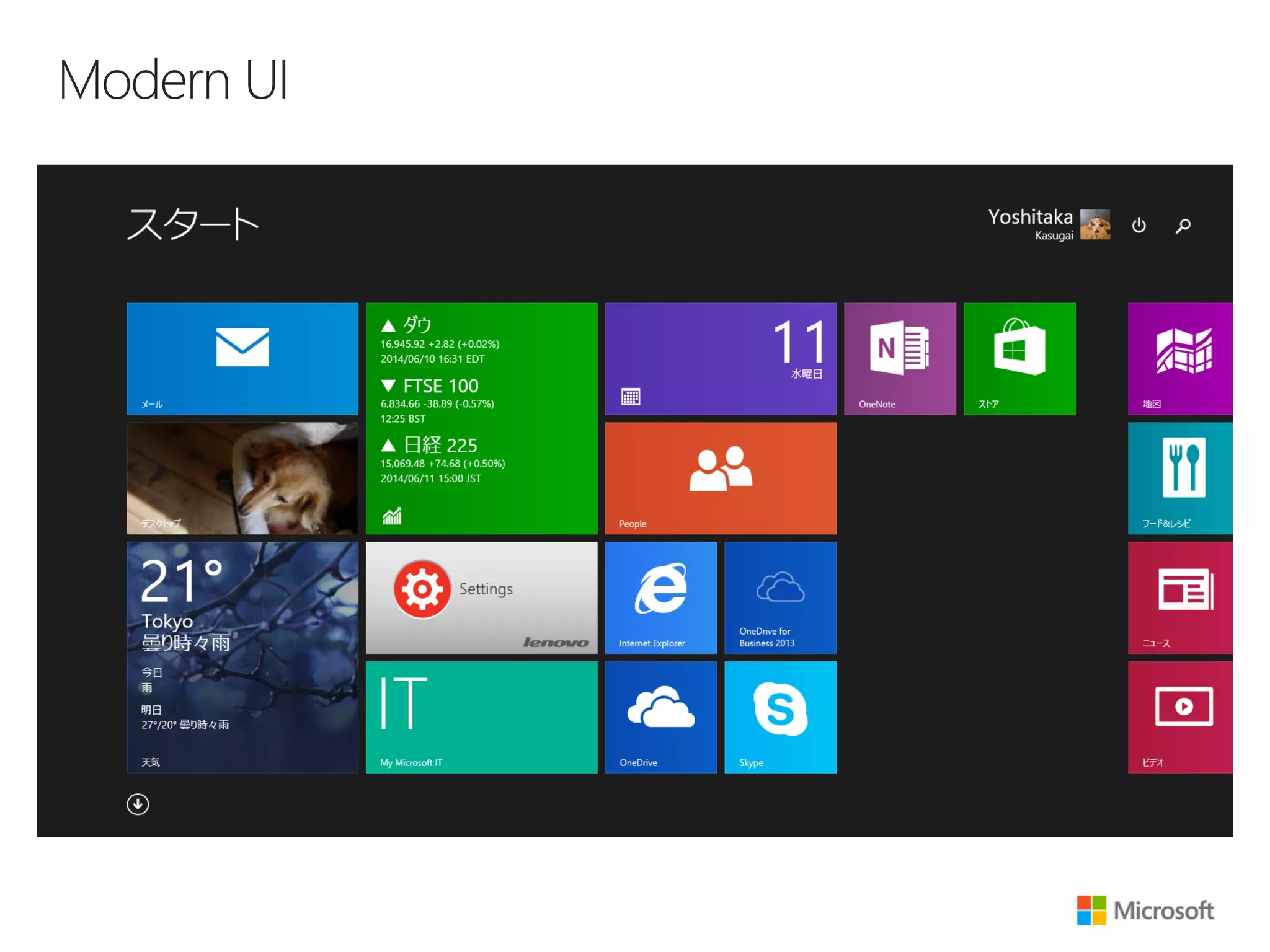Click the 日経 225 index entry
Viewport: 1270px width, 952px height.
[x=443, y=460]
